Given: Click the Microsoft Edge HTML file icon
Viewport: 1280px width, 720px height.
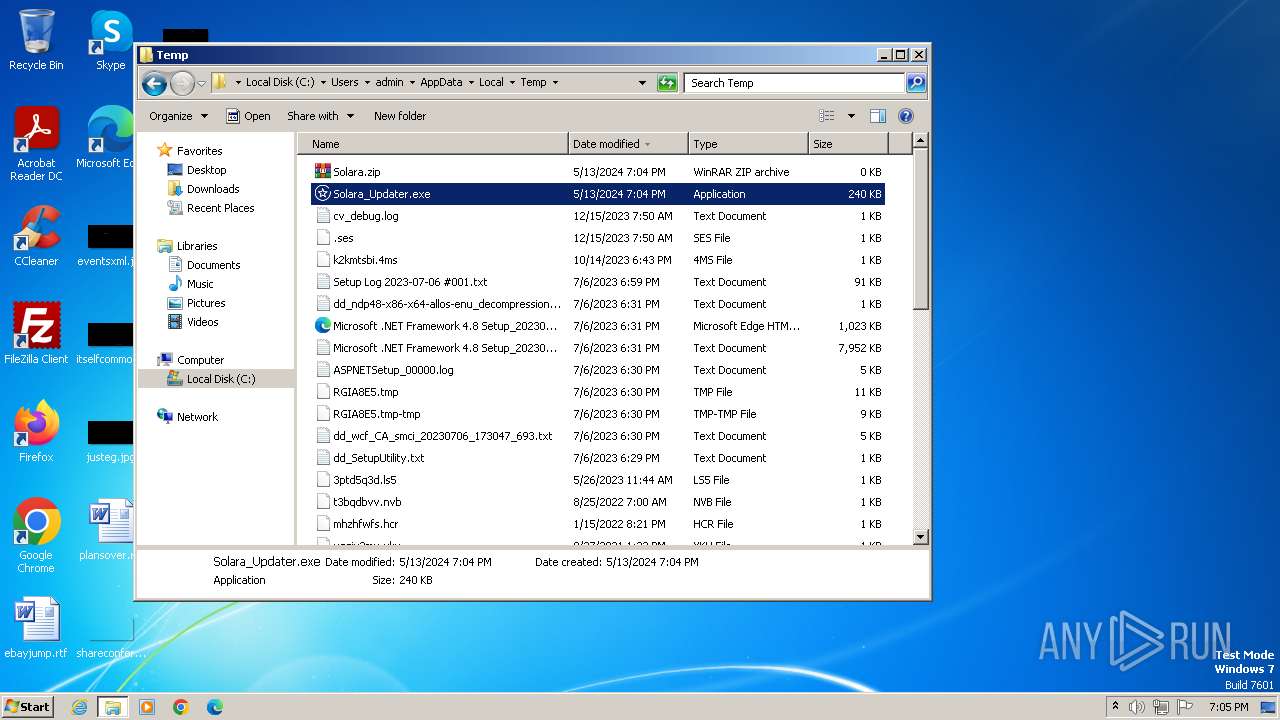Looking at the screenshot, I should tap(322, 326).
